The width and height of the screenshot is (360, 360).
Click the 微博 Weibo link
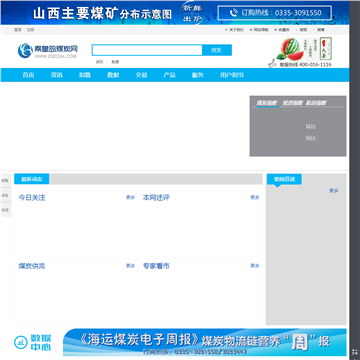coord(320,30)
